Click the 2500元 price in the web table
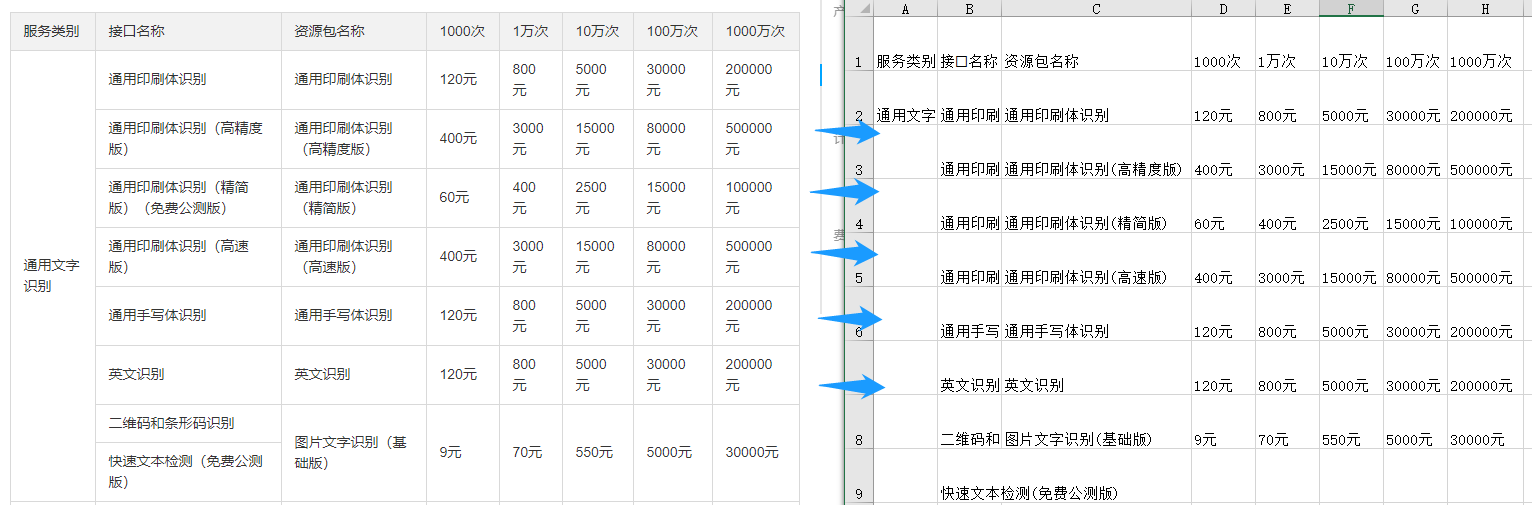The height and width of the screenshot is (505, 1532). tap(591, 197)
